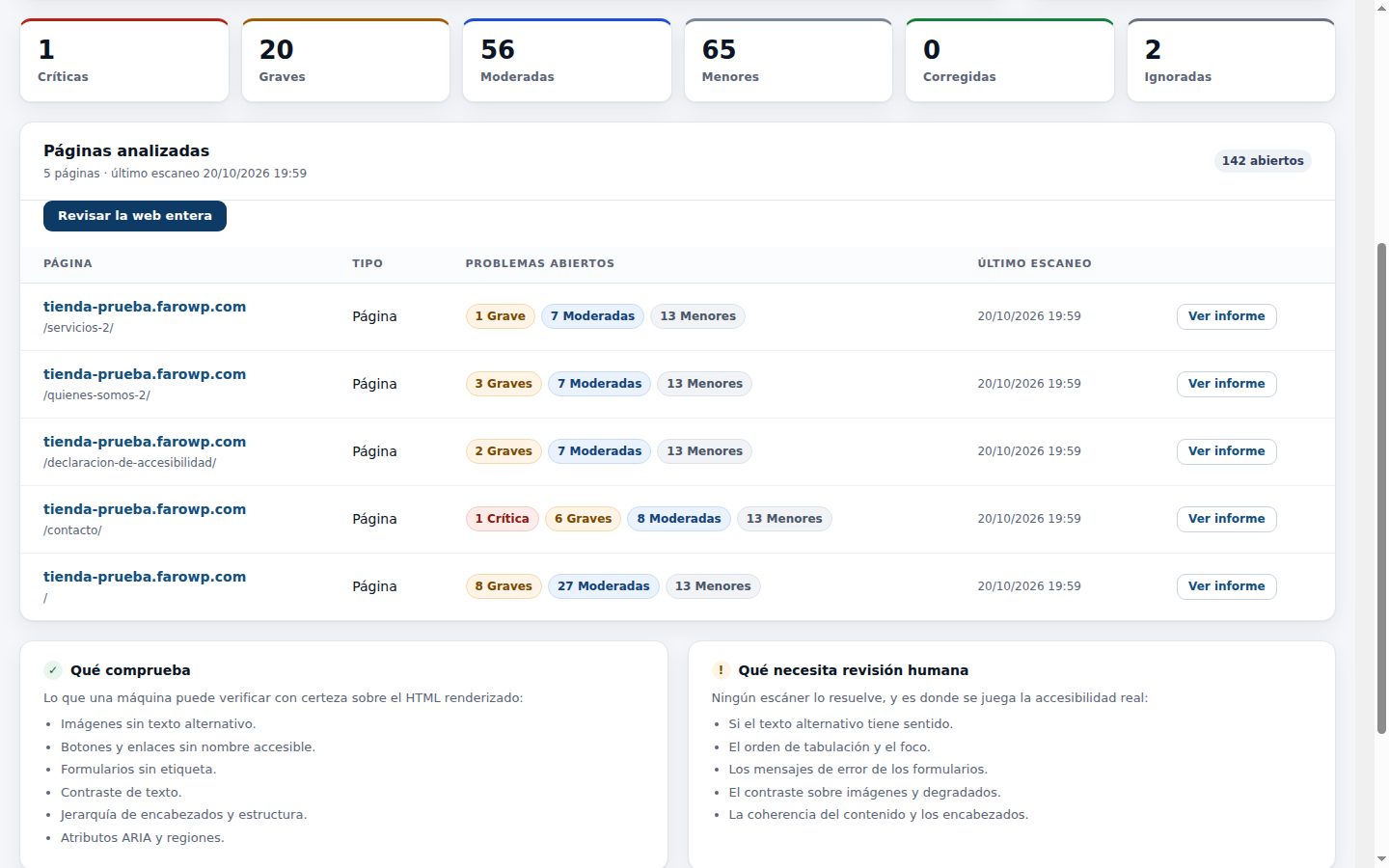This screenshot has height=868, width=1389.
Task: Click the 0 Corregidas summary card
Action: (1010, 60)
